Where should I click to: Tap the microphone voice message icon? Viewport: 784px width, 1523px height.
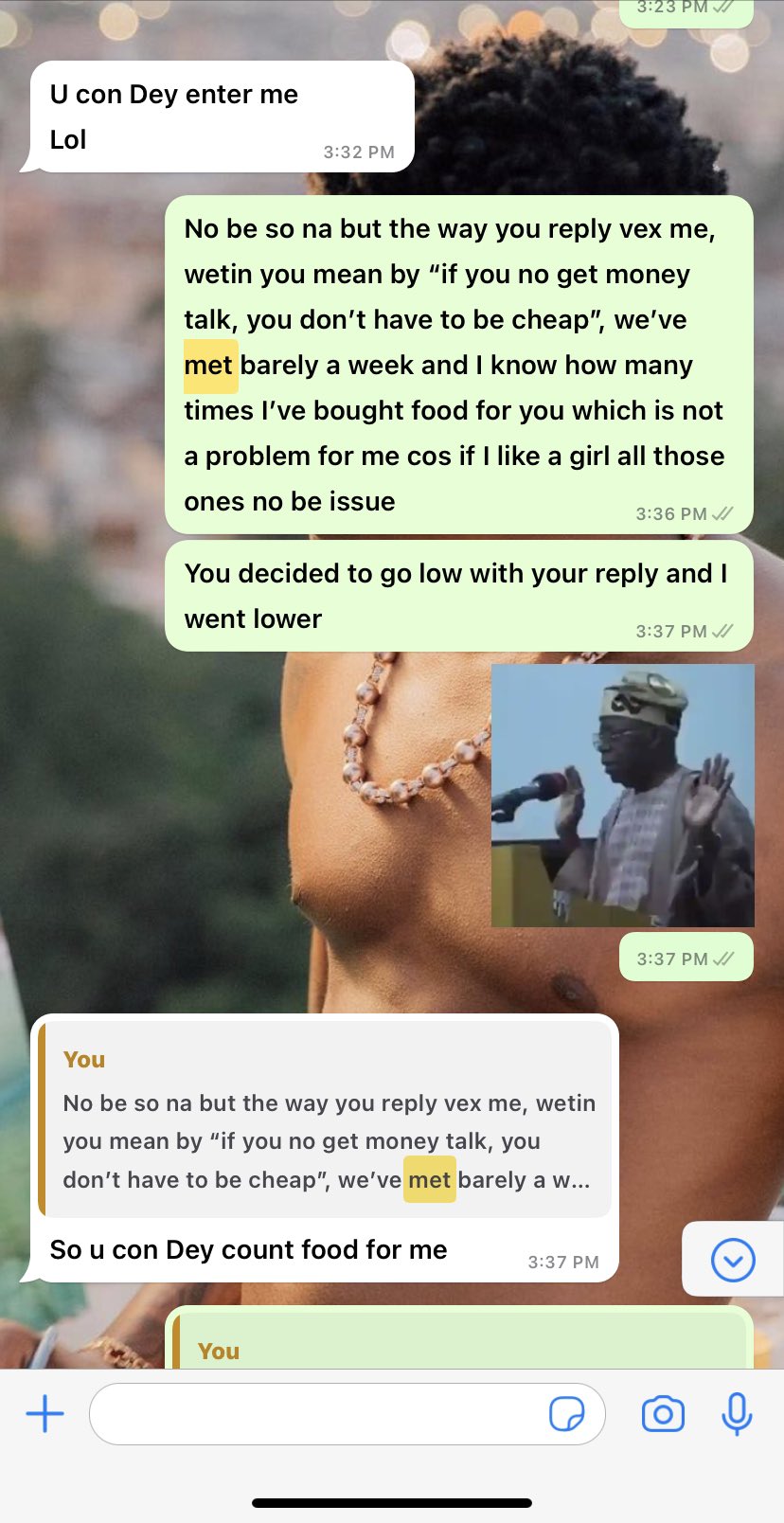click(737, 1414)
